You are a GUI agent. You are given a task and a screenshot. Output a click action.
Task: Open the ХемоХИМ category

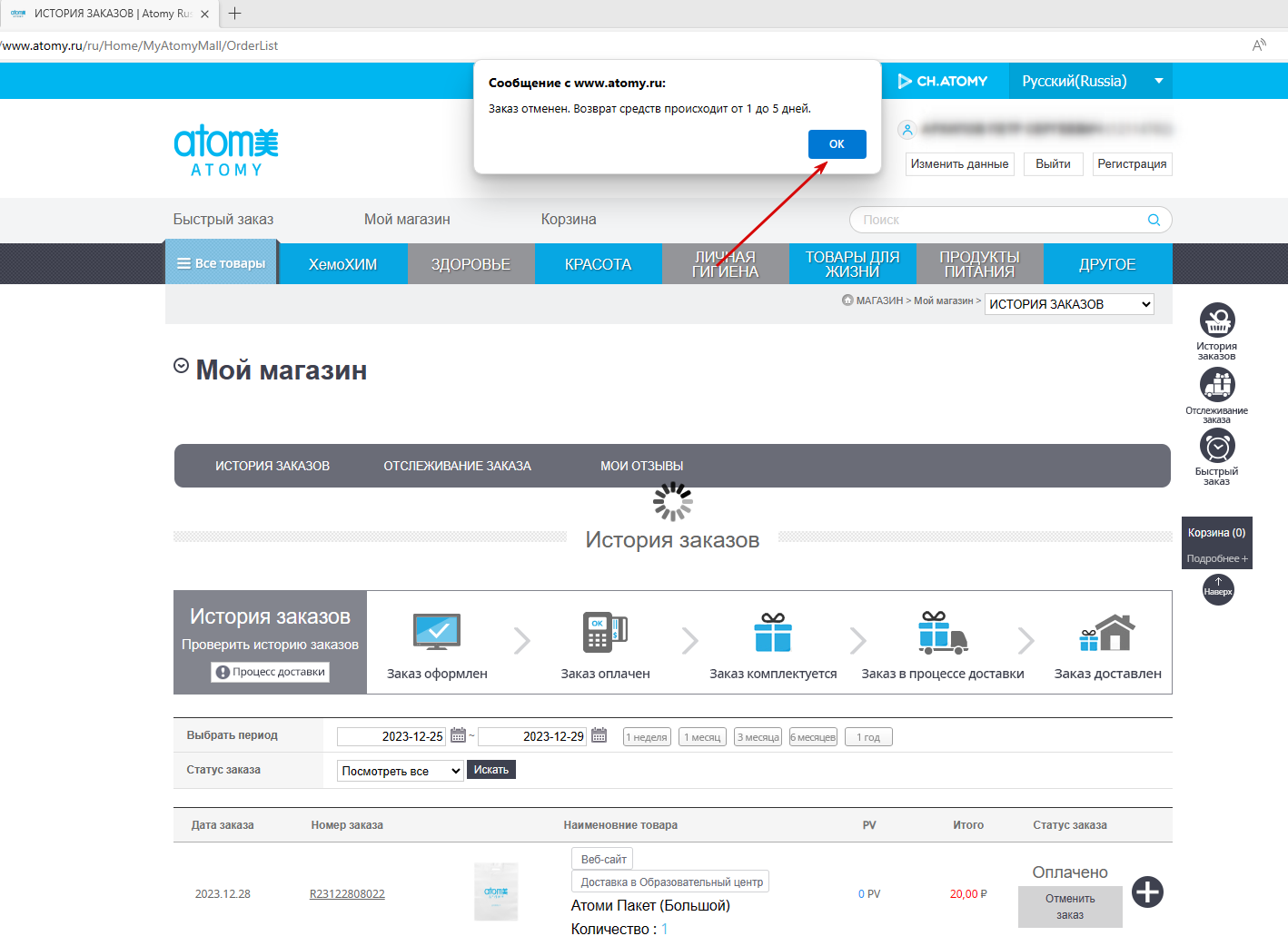click(342, 264)
